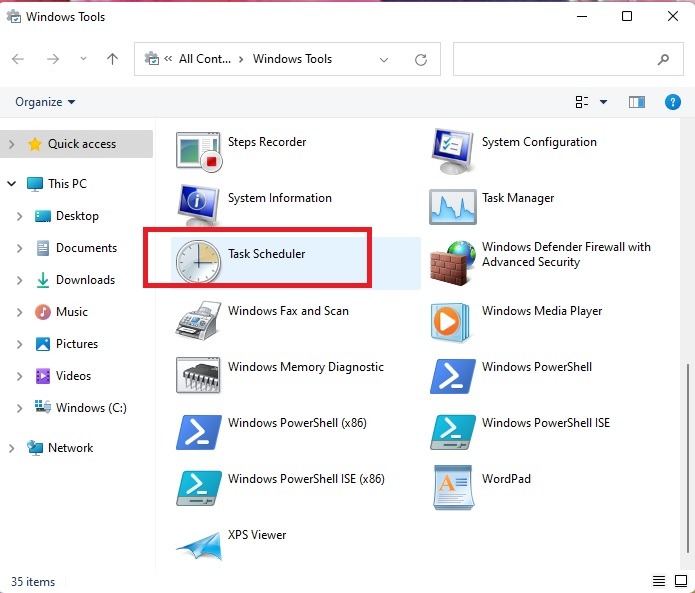This screenshot has width=695, height=593.
Task: Select Pictures in navigation pane
Action: (x=77, y=343)
